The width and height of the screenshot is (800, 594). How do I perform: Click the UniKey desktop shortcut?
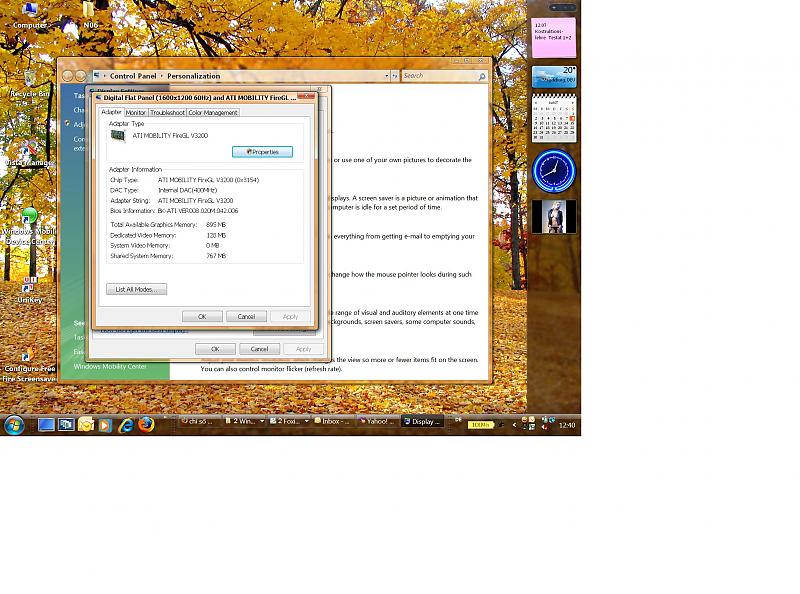[x=29, y=286]
